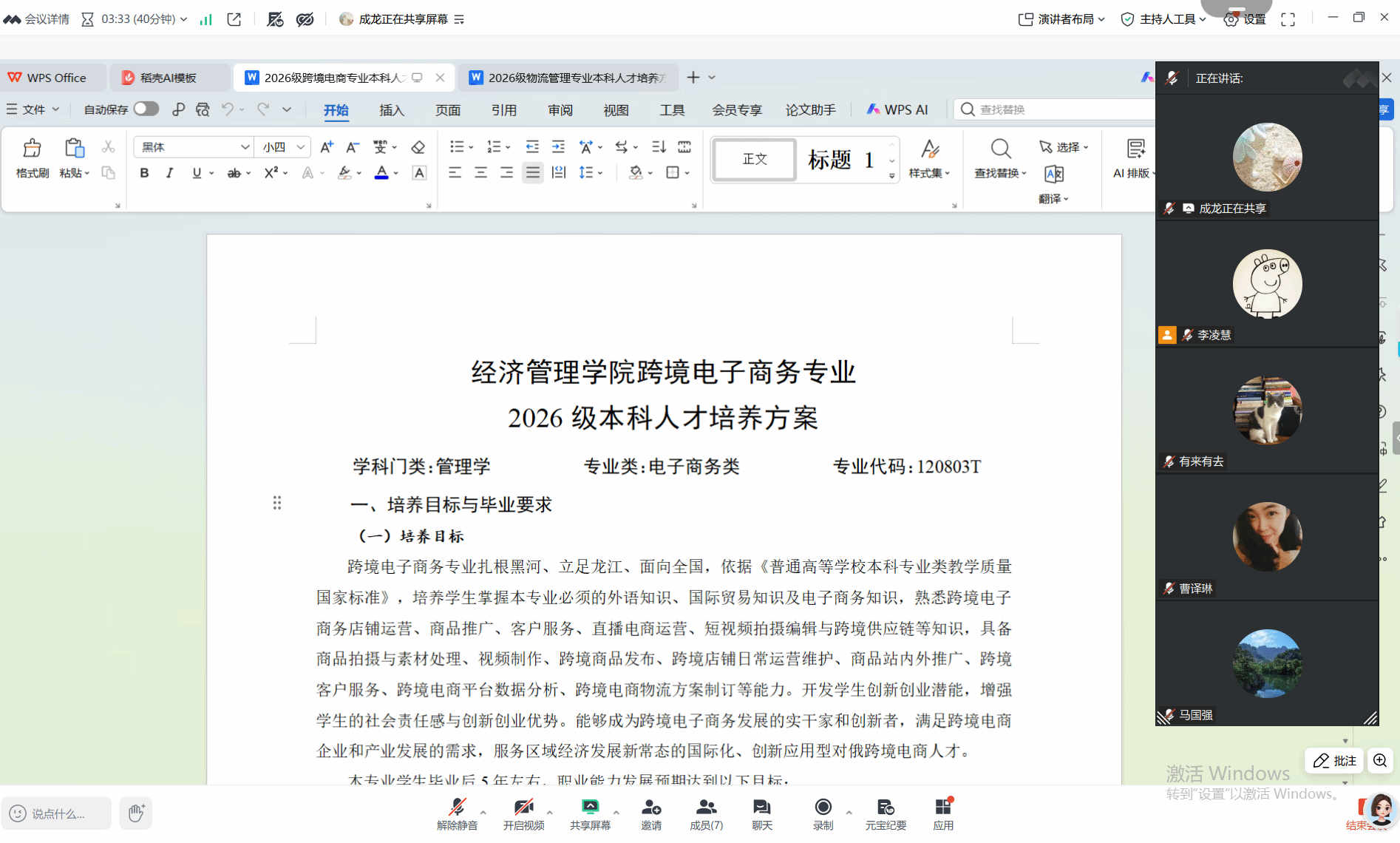The width and height of the screenshot is (1400, 843).
Task: Open the Find and Replace (查找替换) magnifier
Action: [1001, 149]
